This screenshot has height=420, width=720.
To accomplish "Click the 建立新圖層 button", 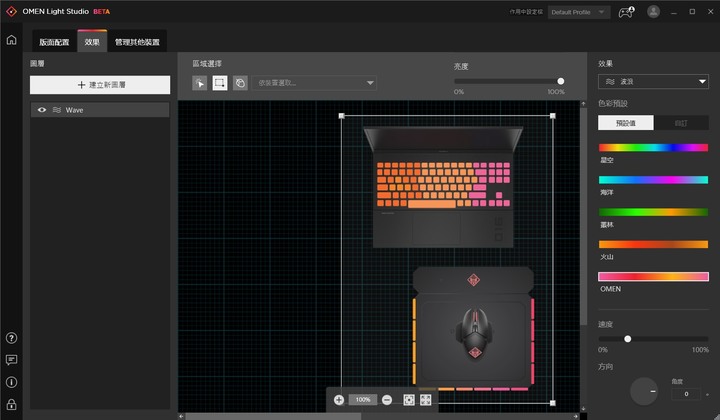I will (100, 85).
